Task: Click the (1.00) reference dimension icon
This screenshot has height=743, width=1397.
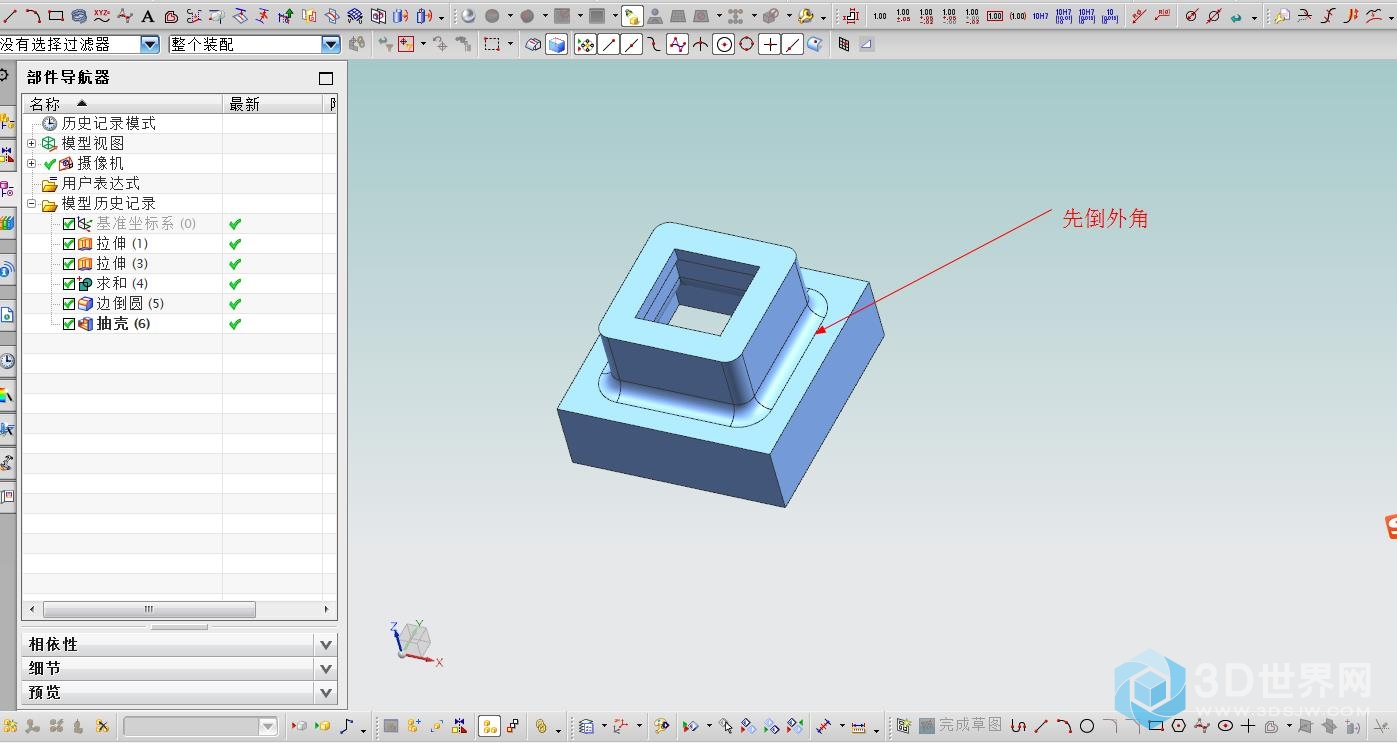Action: point(1018,16)
